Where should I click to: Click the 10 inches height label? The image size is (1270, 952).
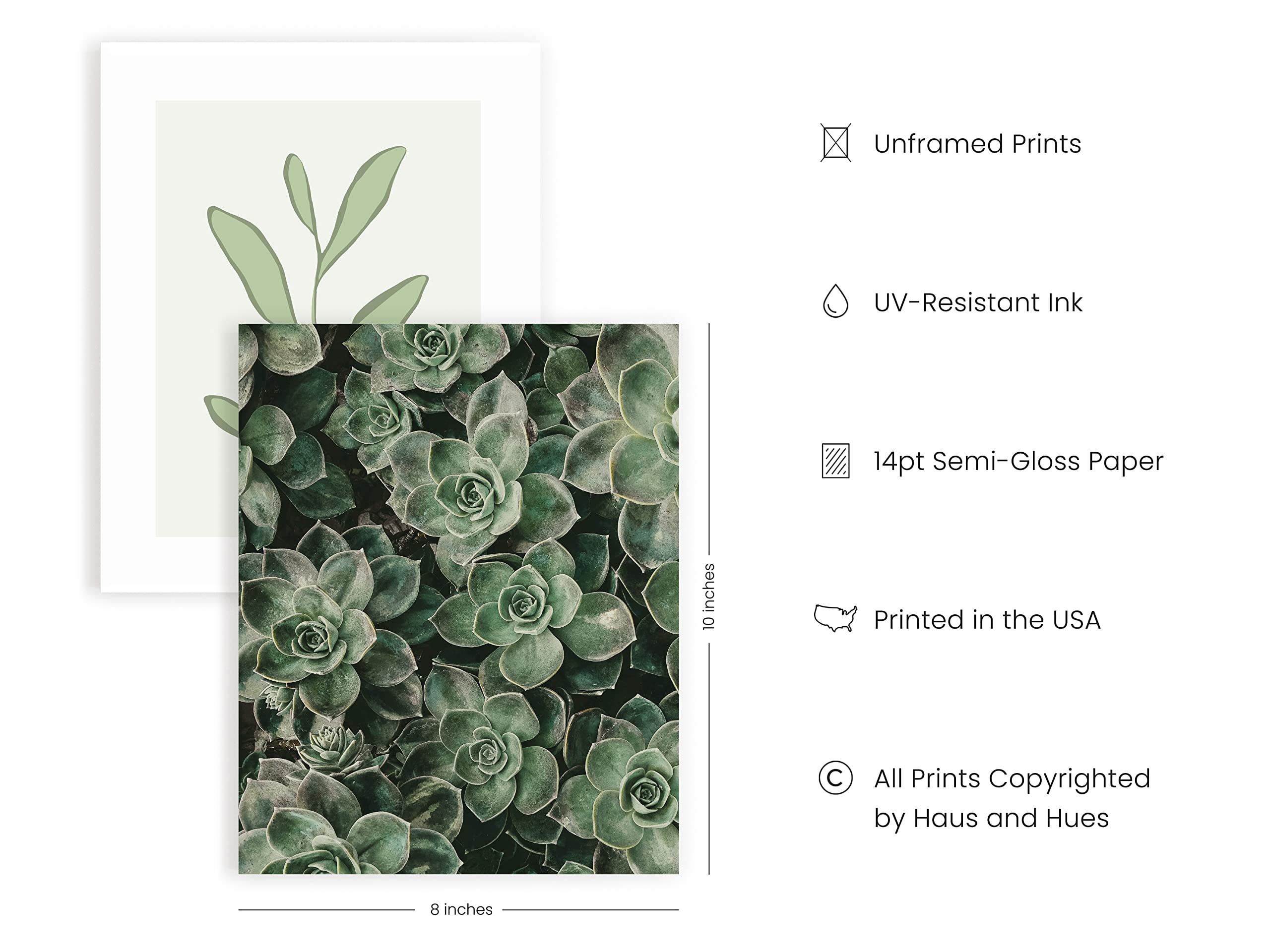click(708, 597)
